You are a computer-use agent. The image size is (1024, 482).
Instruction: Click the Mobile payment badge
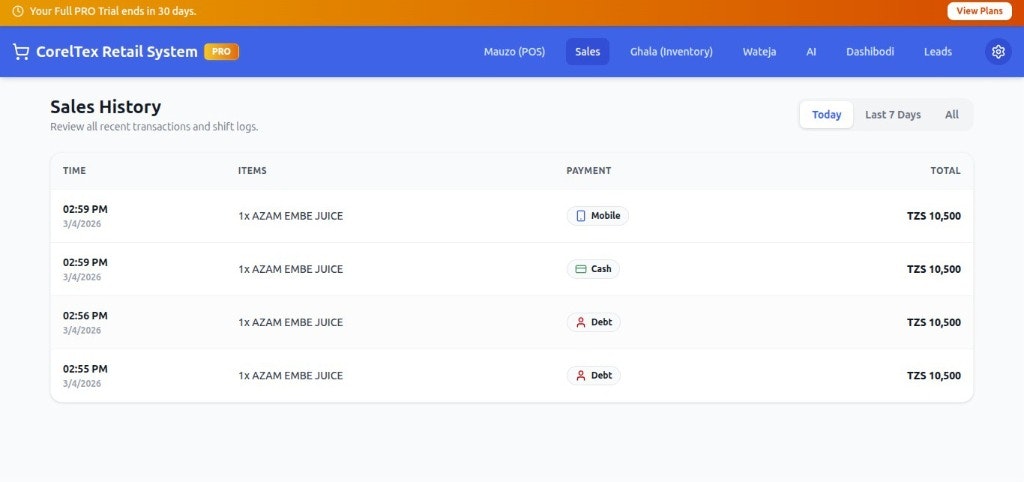pos(598,216)
